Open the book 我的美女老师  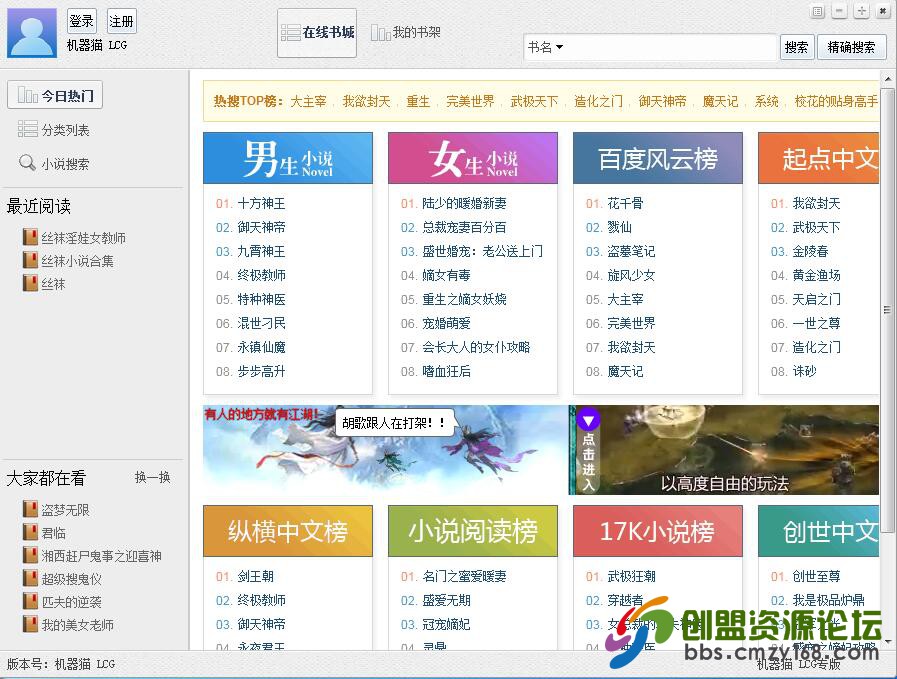pyautogui.click(x=77, y=624)
